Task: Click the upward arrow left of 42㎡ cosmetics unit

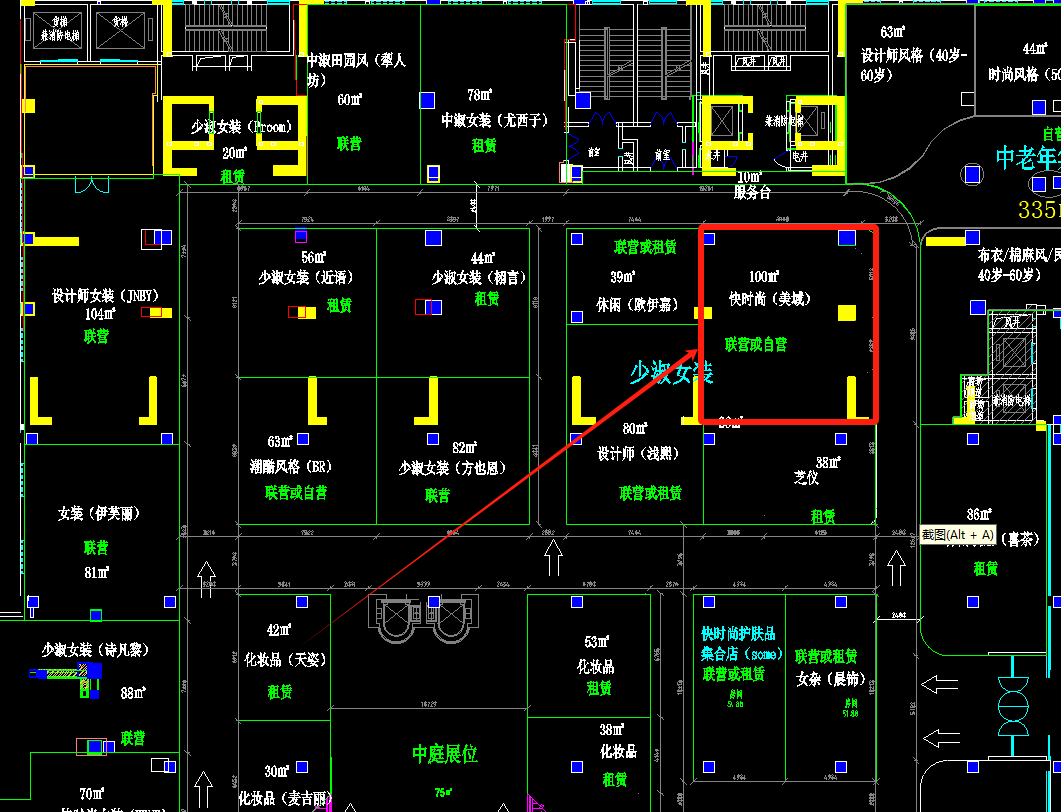Action: coord(206,579)
